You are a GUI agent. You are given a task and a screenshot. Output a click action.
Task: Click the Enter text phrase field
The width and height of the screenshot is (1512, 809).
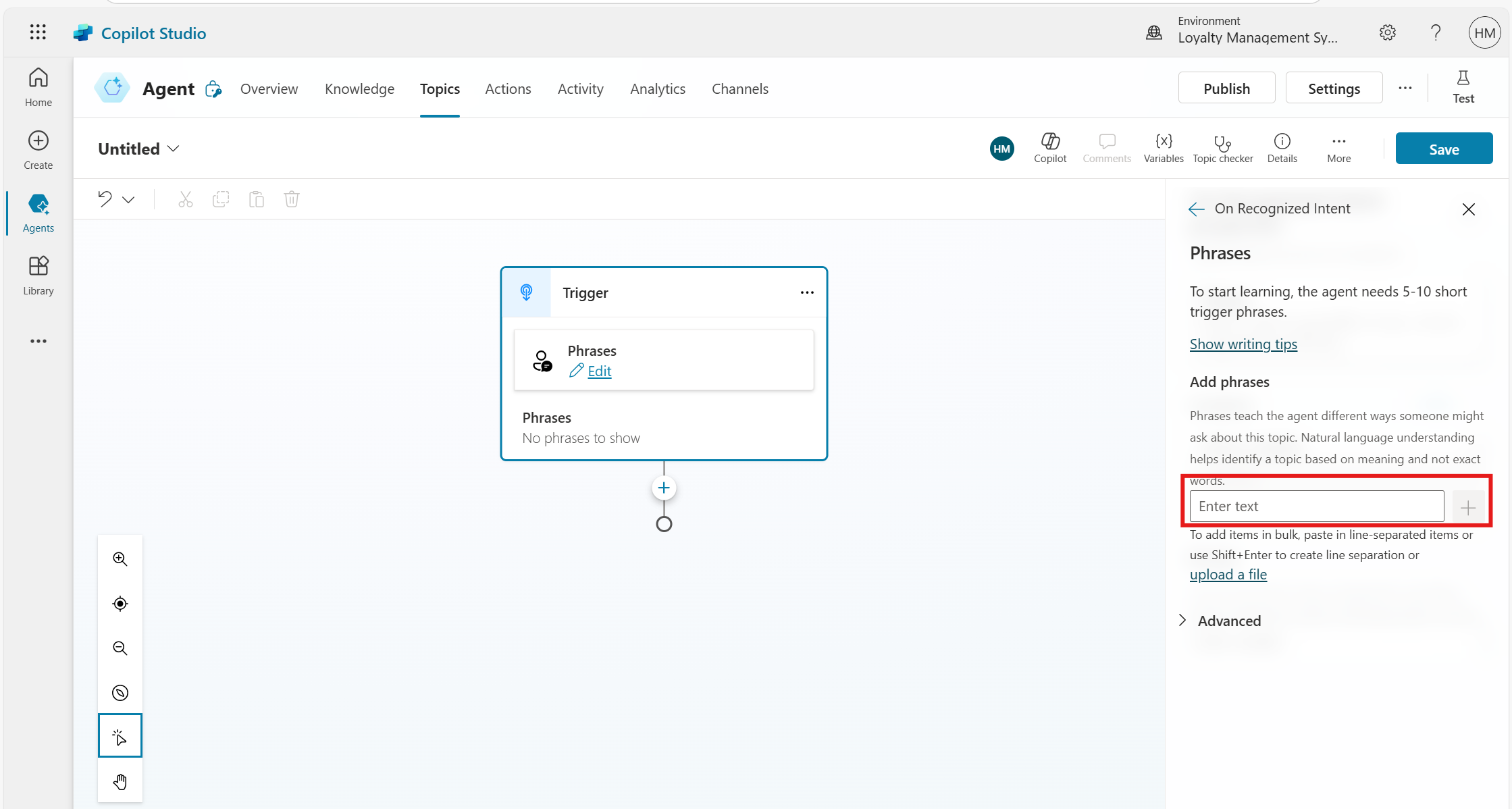tap(1316, 506)
